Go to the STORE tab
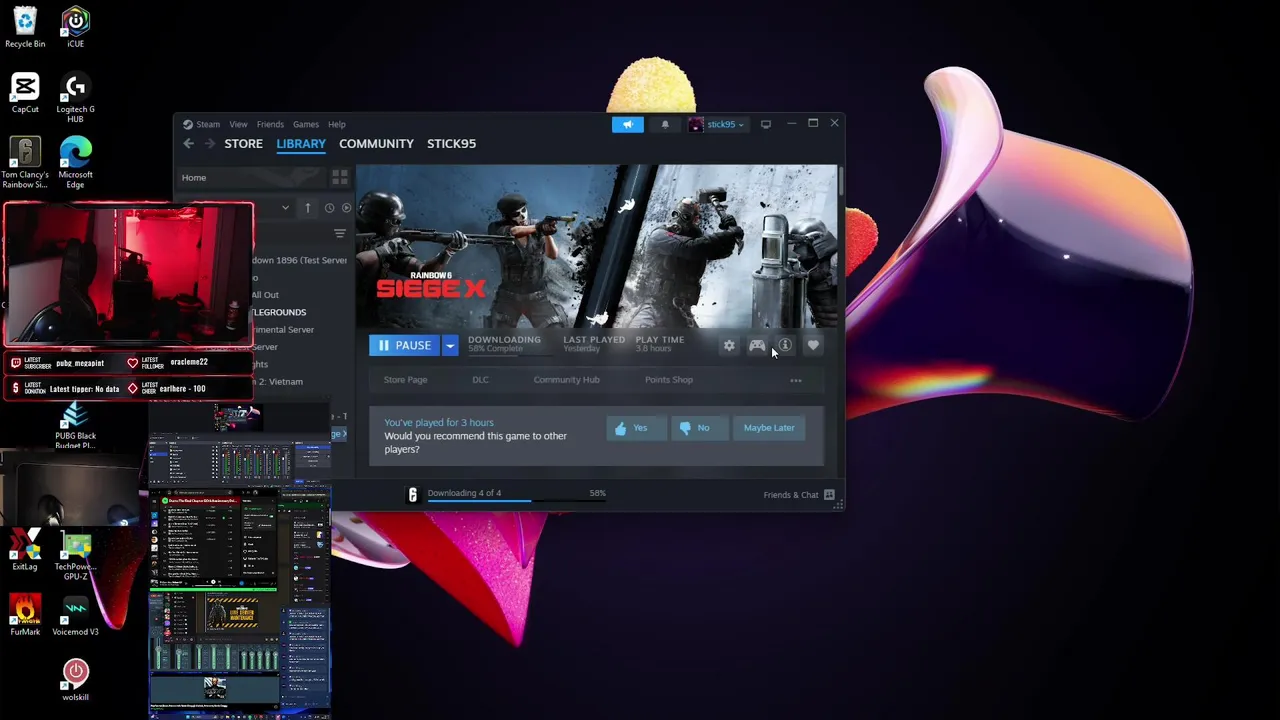 coord(243,143)
